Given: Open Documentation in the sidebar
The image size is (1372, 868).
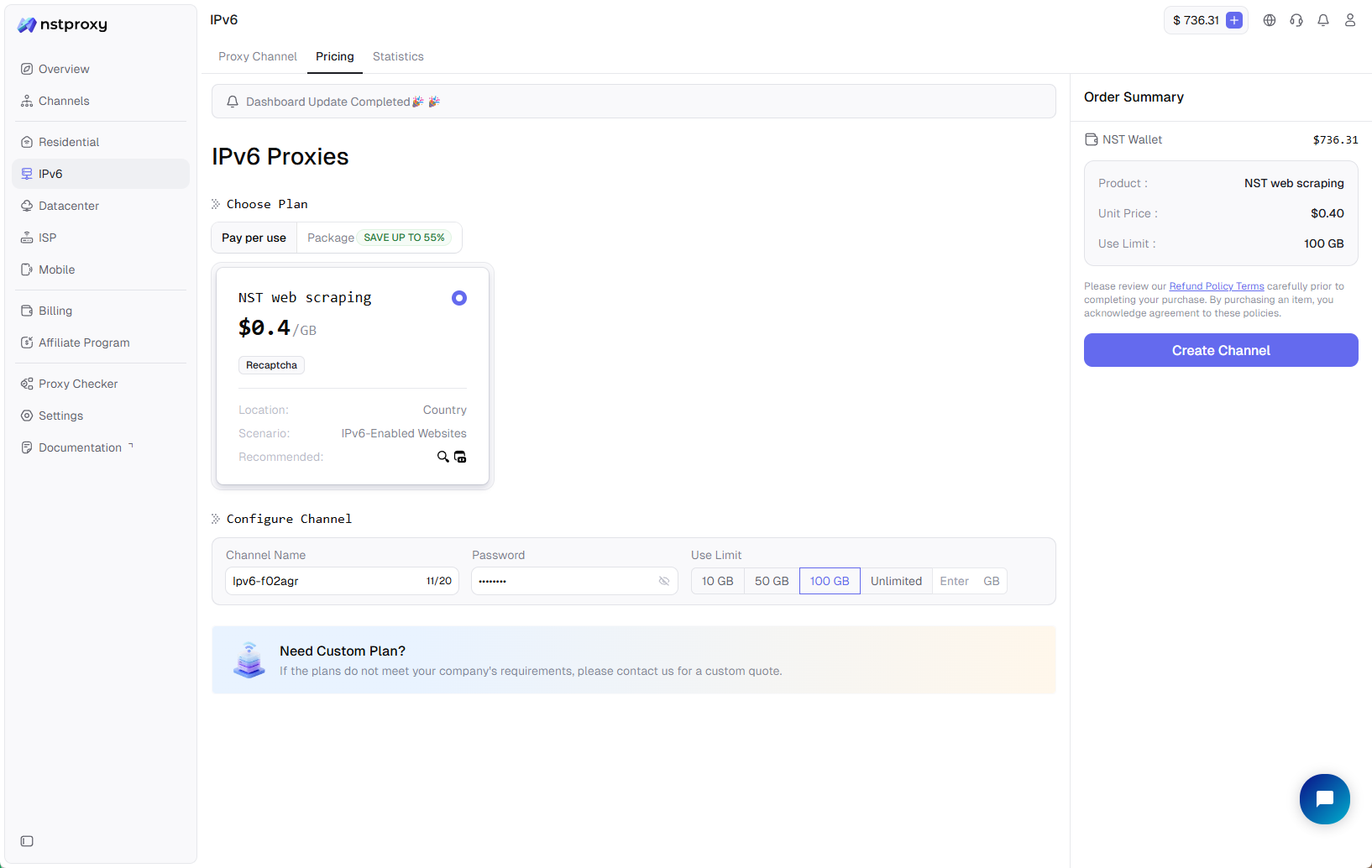Looking at the screenshot, I should coord(80,447).
